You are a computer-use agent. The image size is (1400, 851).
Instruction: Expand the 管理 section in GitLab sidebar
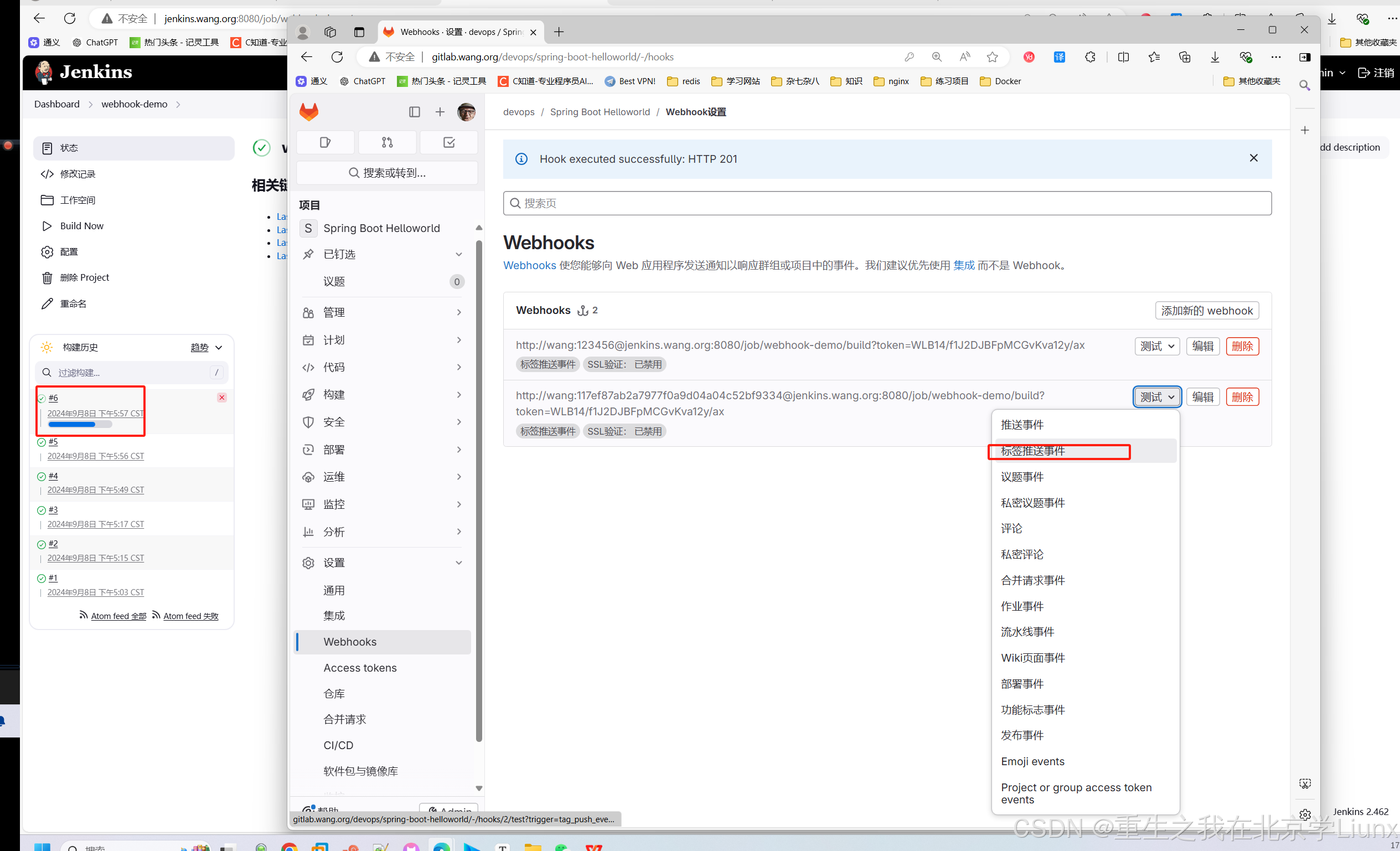[x=383, y=312]
